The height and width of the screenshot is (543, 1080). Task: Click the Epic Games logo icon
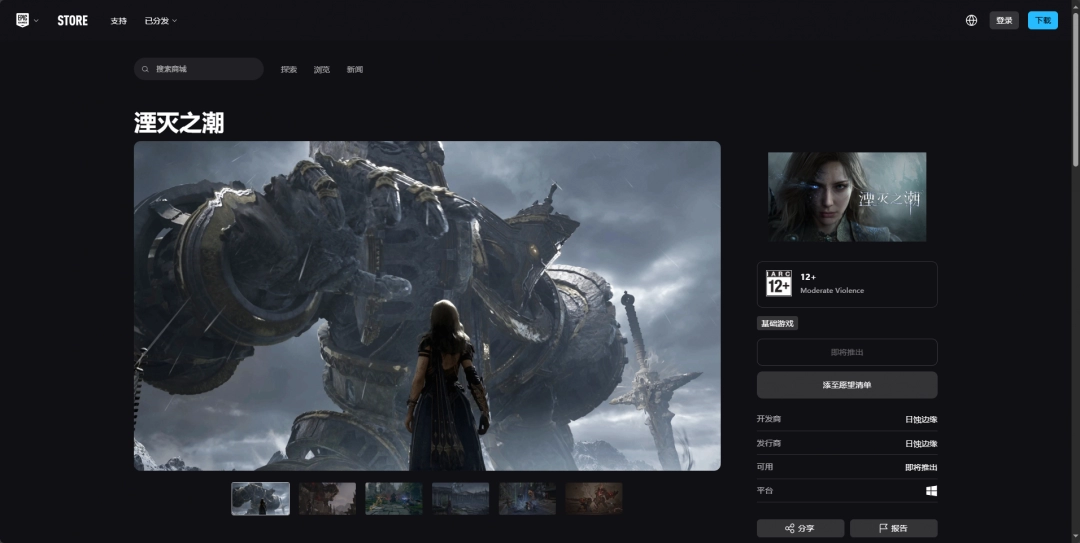click(22, 20)
